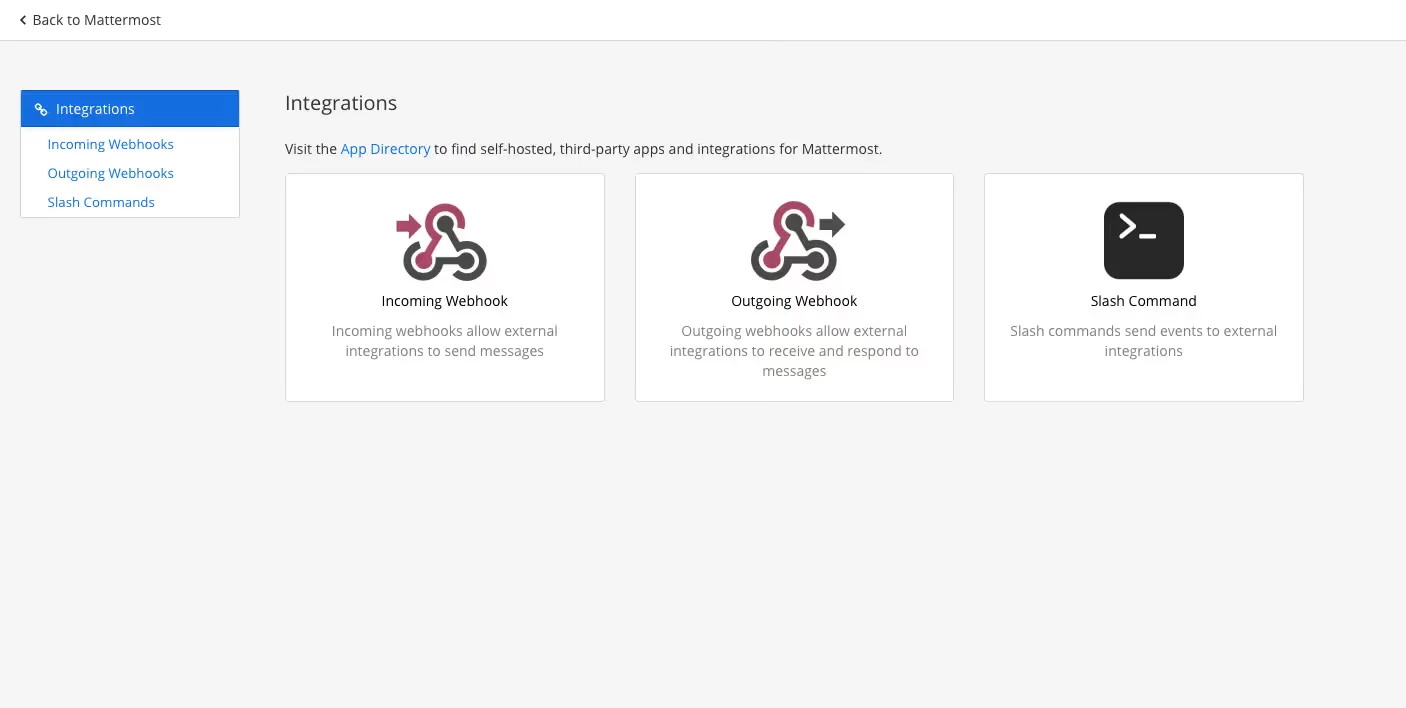Screen dimensions: 1406x708
Task: Click the back chevron arrow icon
Action: pos(23,20)
